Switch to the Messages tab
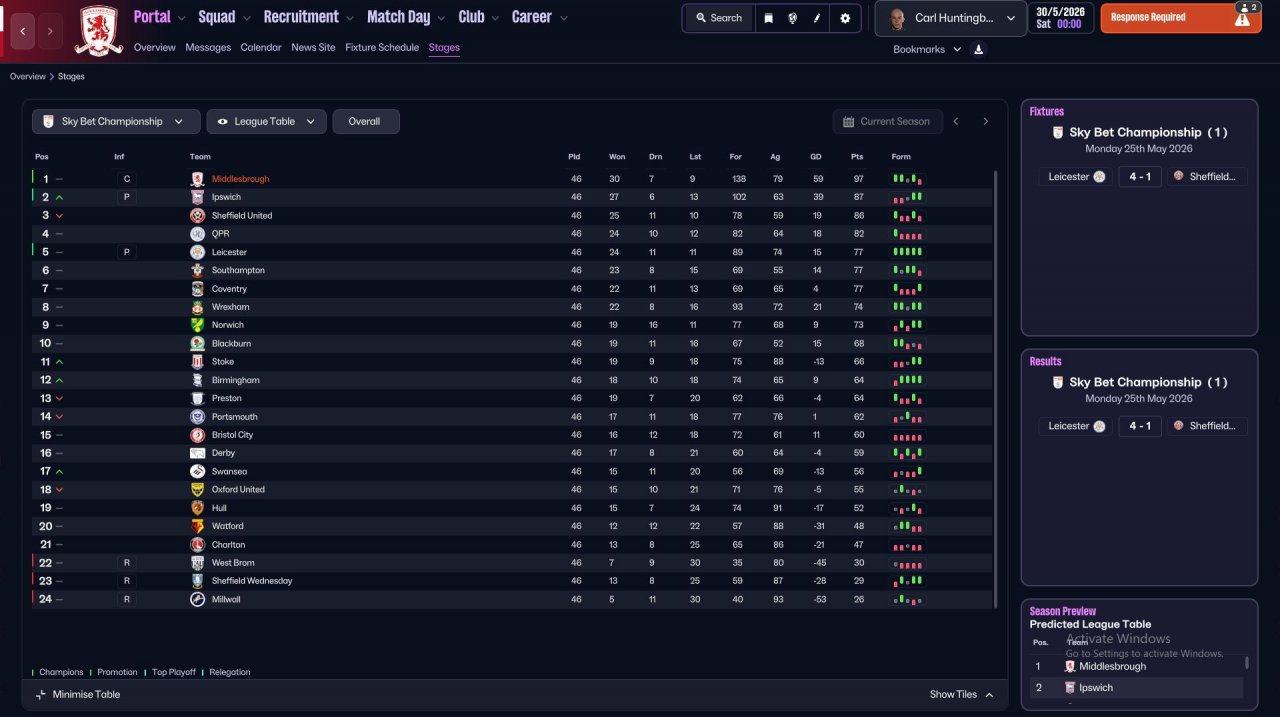 coord(208,47)
